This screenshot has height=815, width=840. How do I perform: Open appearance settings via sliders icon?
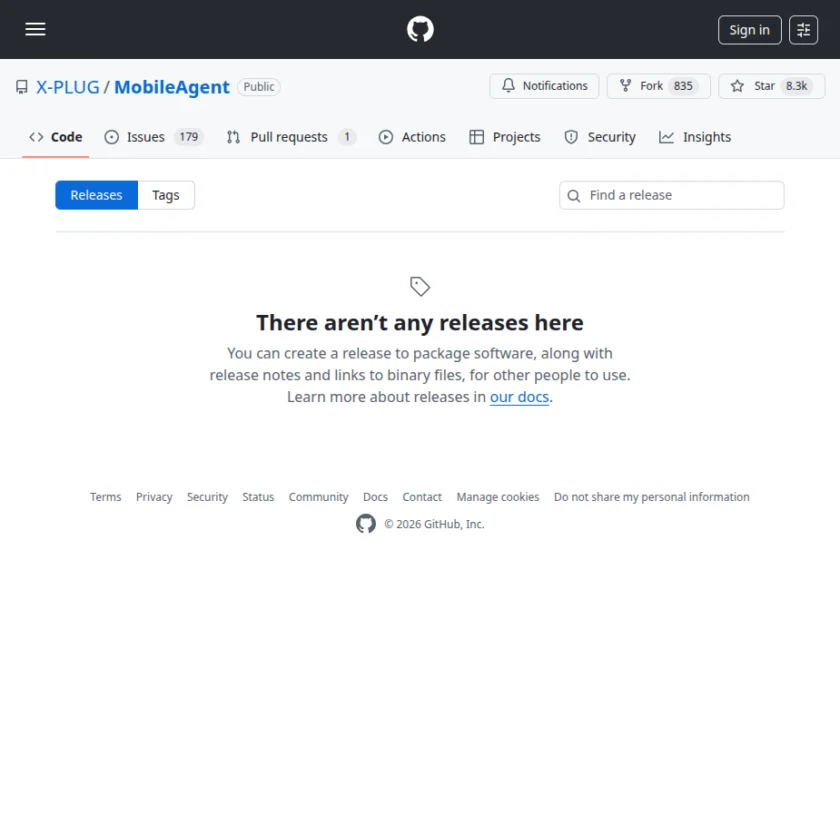(x=804, y=29)
